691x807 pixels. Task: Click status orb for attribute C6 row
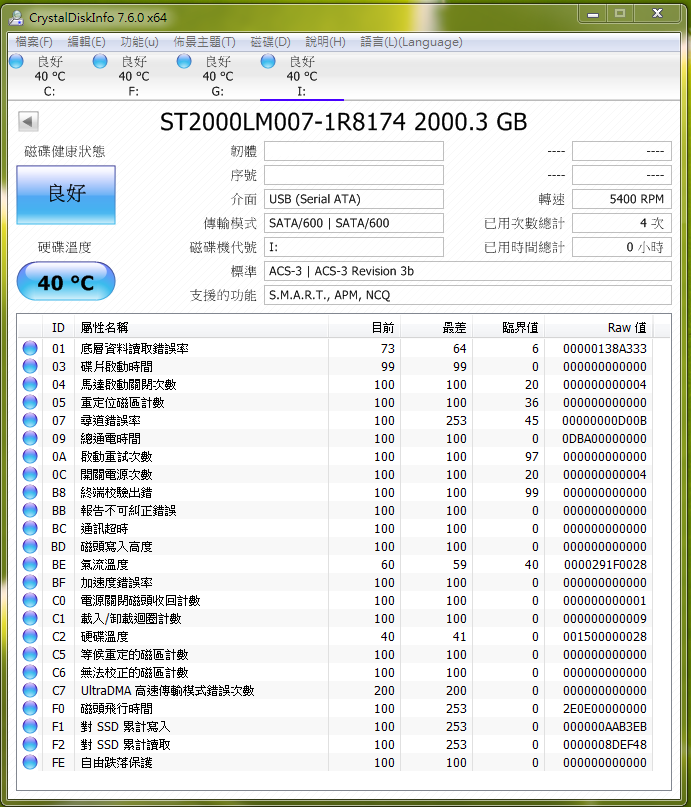pos(30,673)
